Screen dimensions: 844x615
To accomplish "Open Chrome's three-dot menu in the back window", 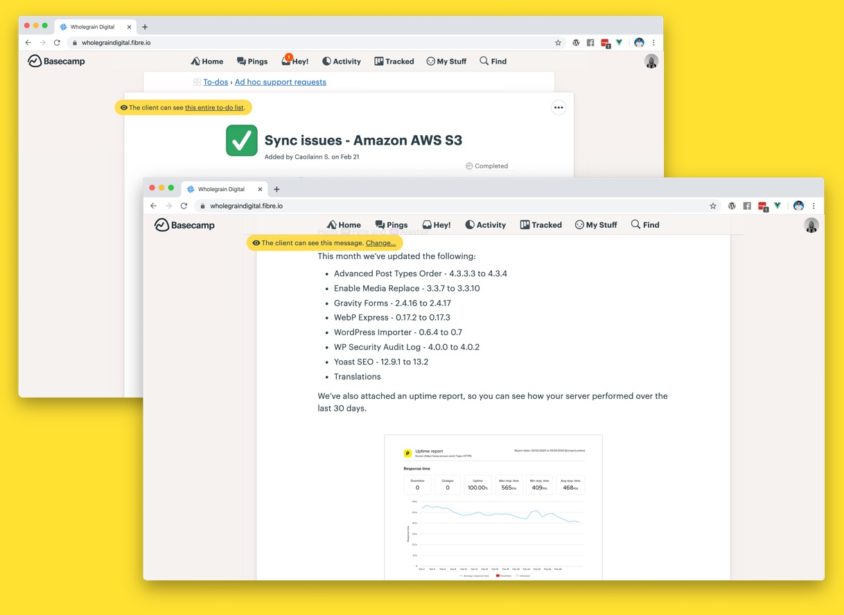I will click(x=653, y=43).
